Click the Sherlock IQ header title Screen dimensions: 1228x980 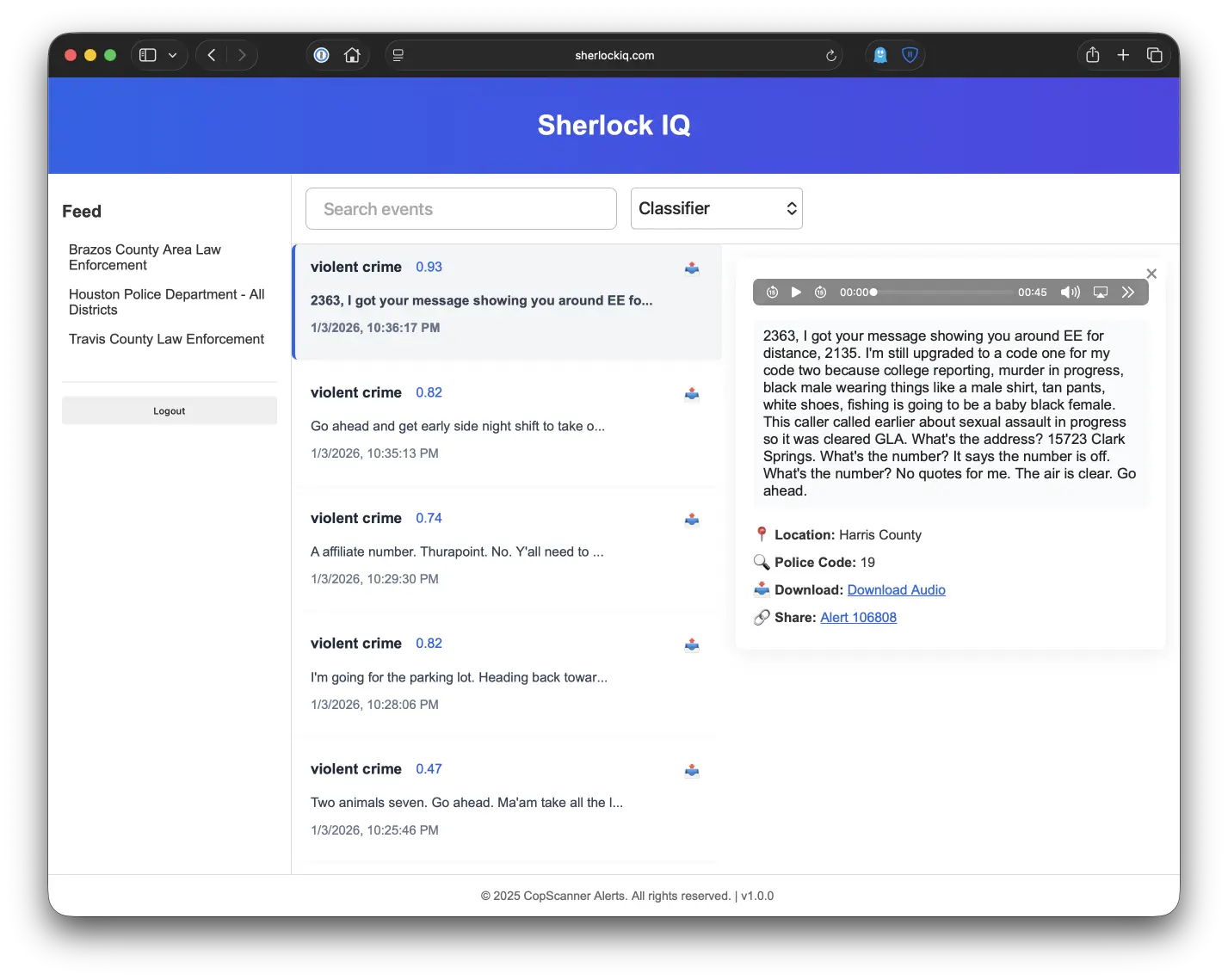(614, 126)
